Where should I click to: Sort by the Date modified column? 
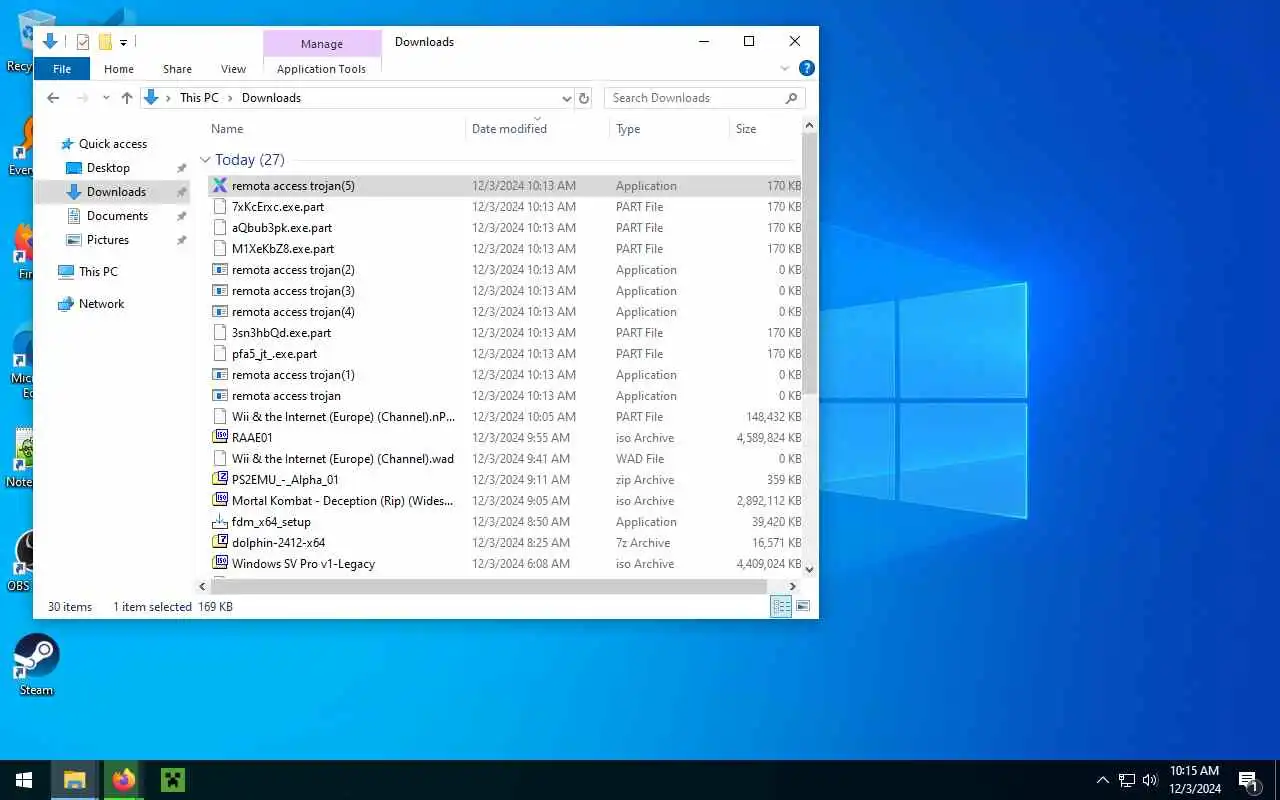coord(538,129)
